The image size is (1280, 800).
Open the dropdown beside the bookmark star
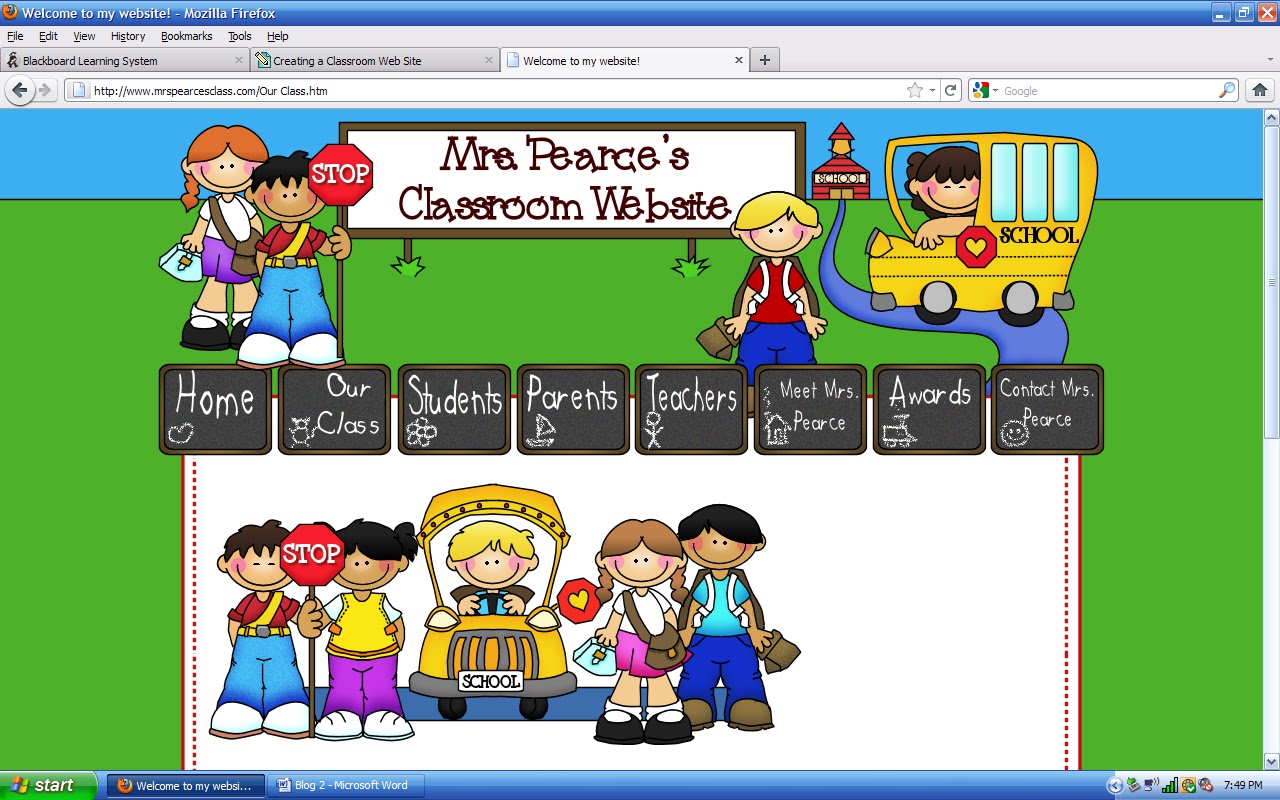pos(931,89)
